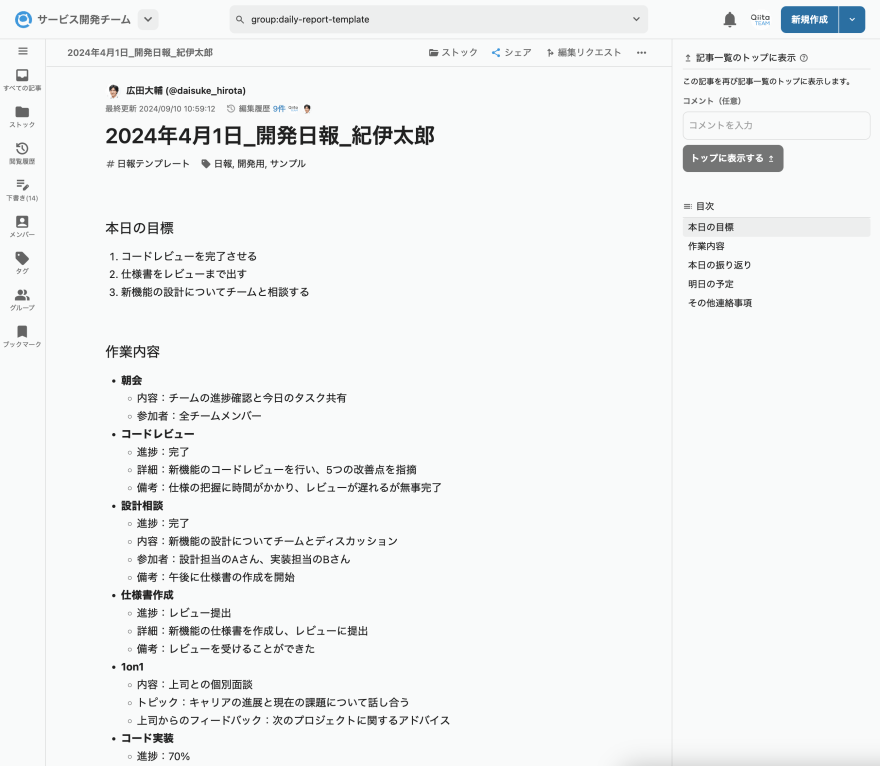Image resolution: width=880 pixels, height=766 pixels.
Task: Open グループ in sidebar
Action: (x=22, y=300)
